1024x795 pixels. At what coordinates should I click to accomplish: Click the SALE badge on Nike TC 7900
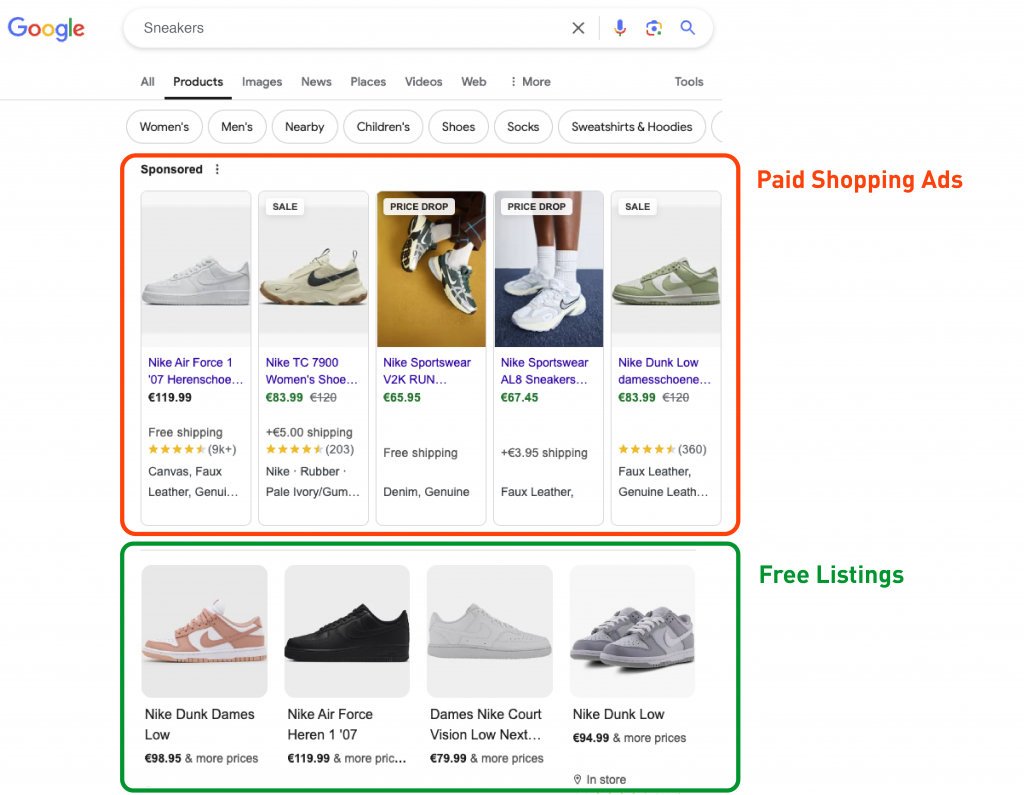[285, 206]
